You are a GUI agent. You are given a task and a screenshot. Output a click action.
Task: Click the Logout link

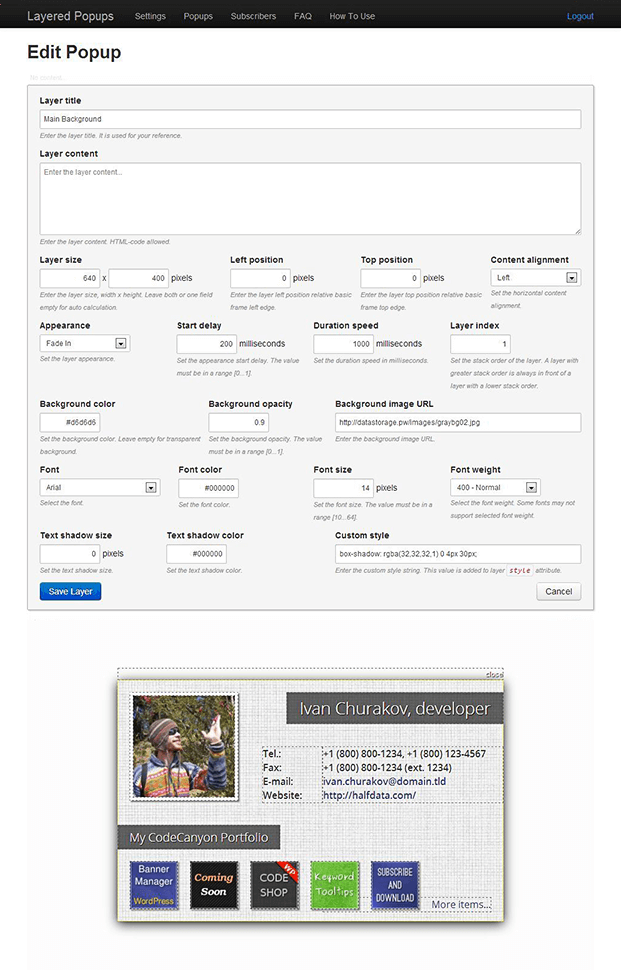580,16
